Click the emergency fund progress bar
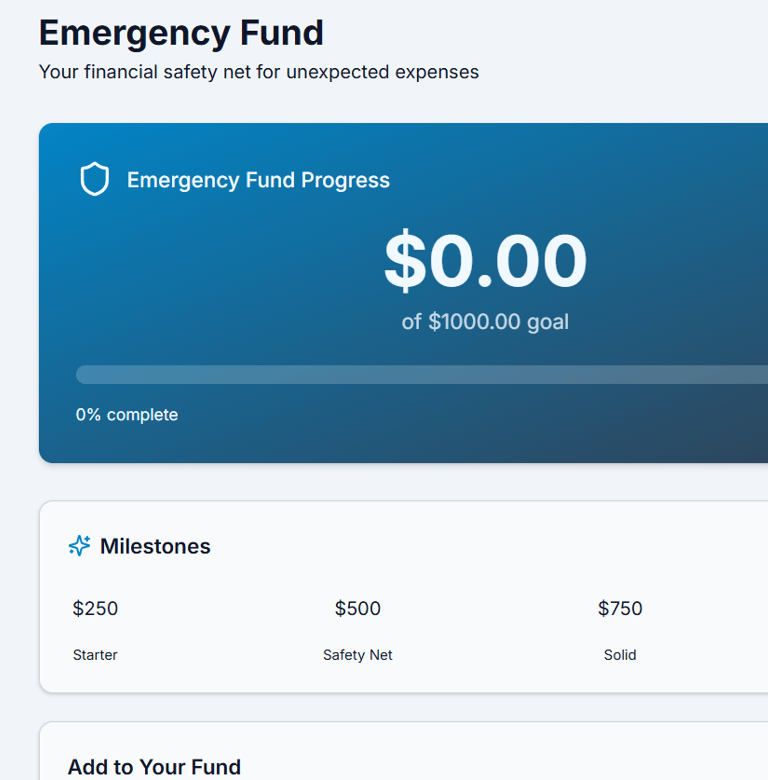This screenshot has height=780, width=768. [420, 375]
